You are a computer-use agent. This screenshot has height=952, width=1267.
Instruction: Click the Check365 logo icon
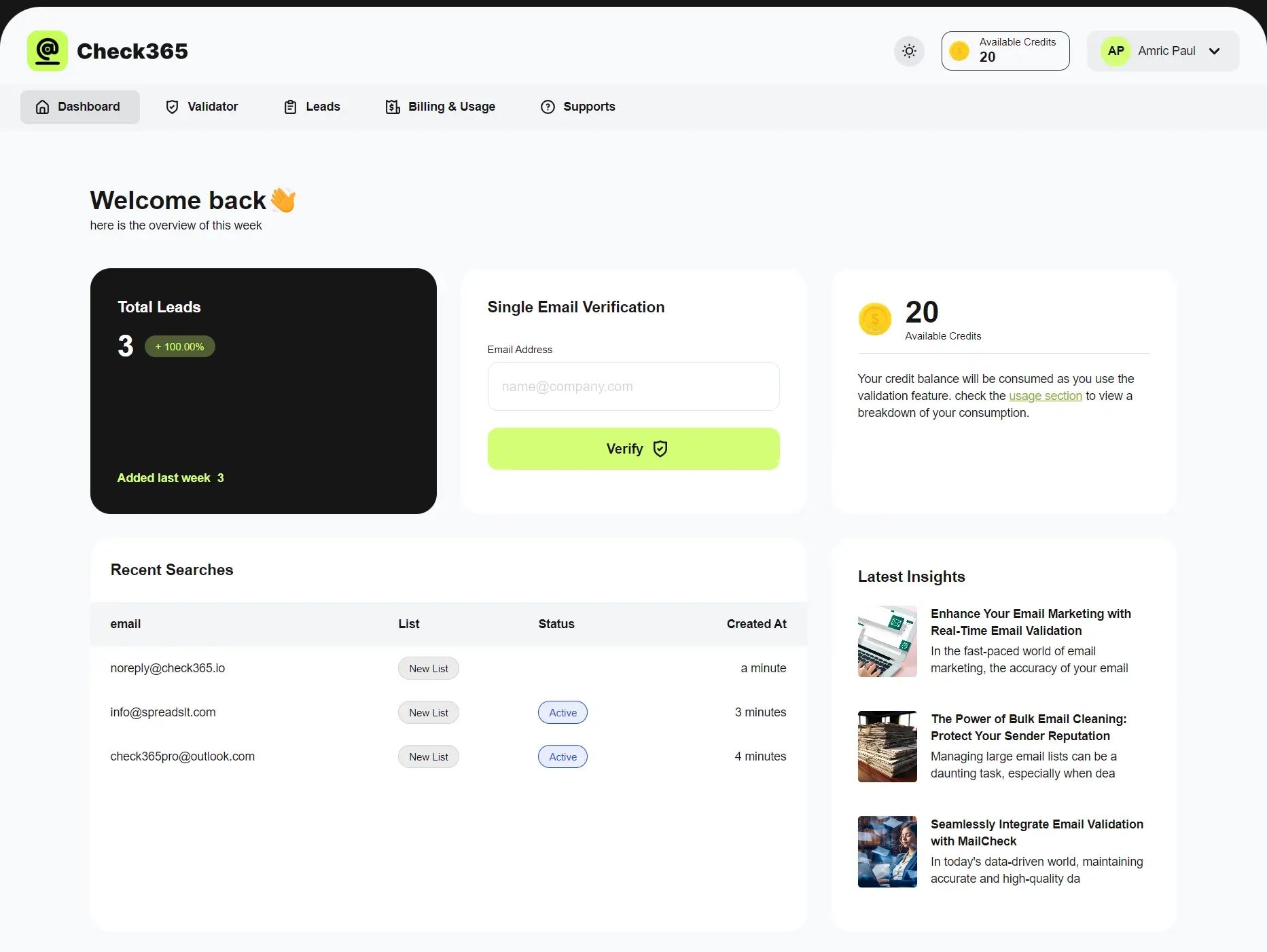pos(48,51)
